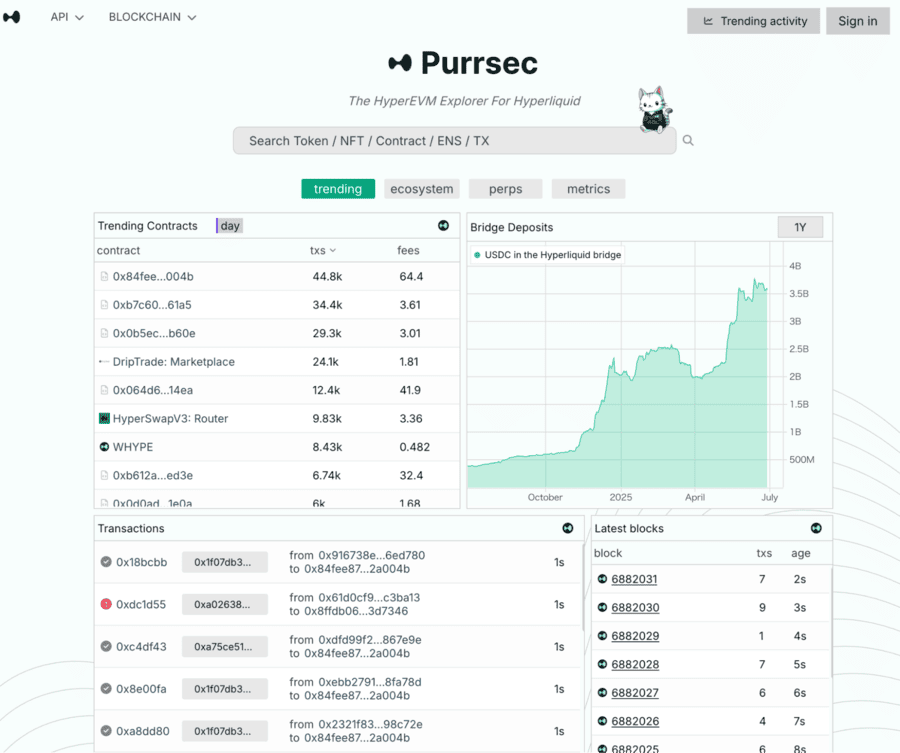
Task: Open HyperSwapV3: Router contract
Action: point(170,418)
